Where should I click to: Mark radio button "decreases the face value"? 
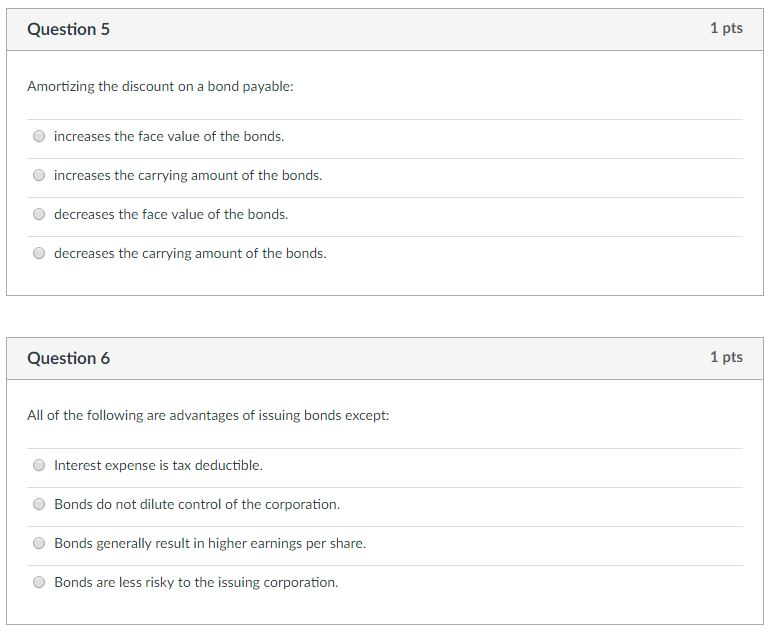[39, 214]
